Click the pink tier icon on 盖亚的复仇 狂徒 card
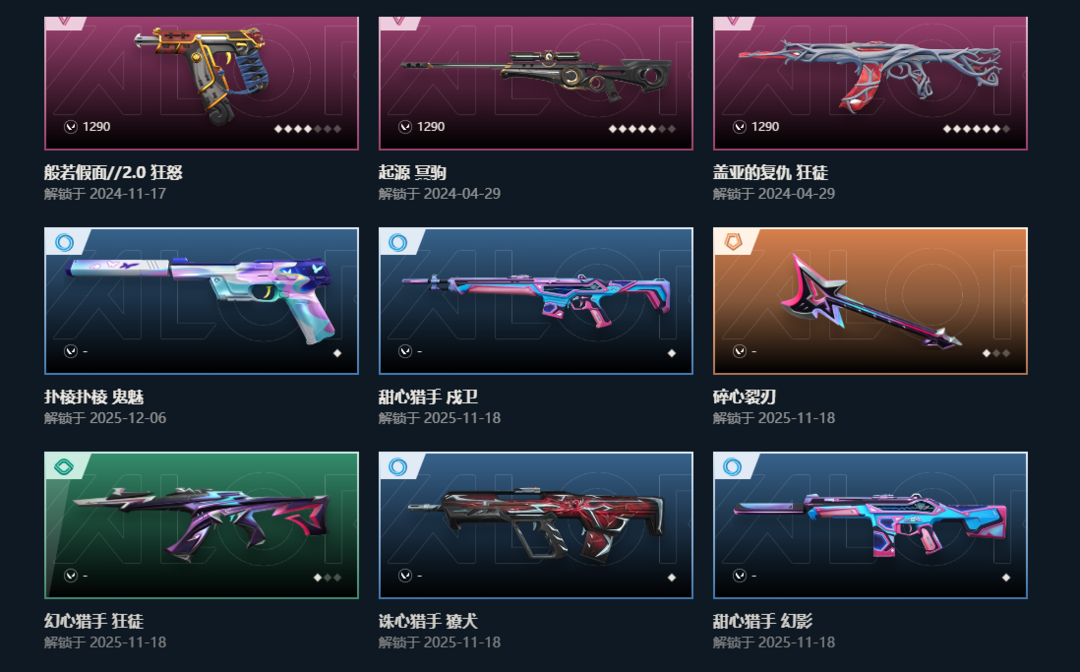The height and width of the screenshot is (672, 1080). click(x=733, y=21)
